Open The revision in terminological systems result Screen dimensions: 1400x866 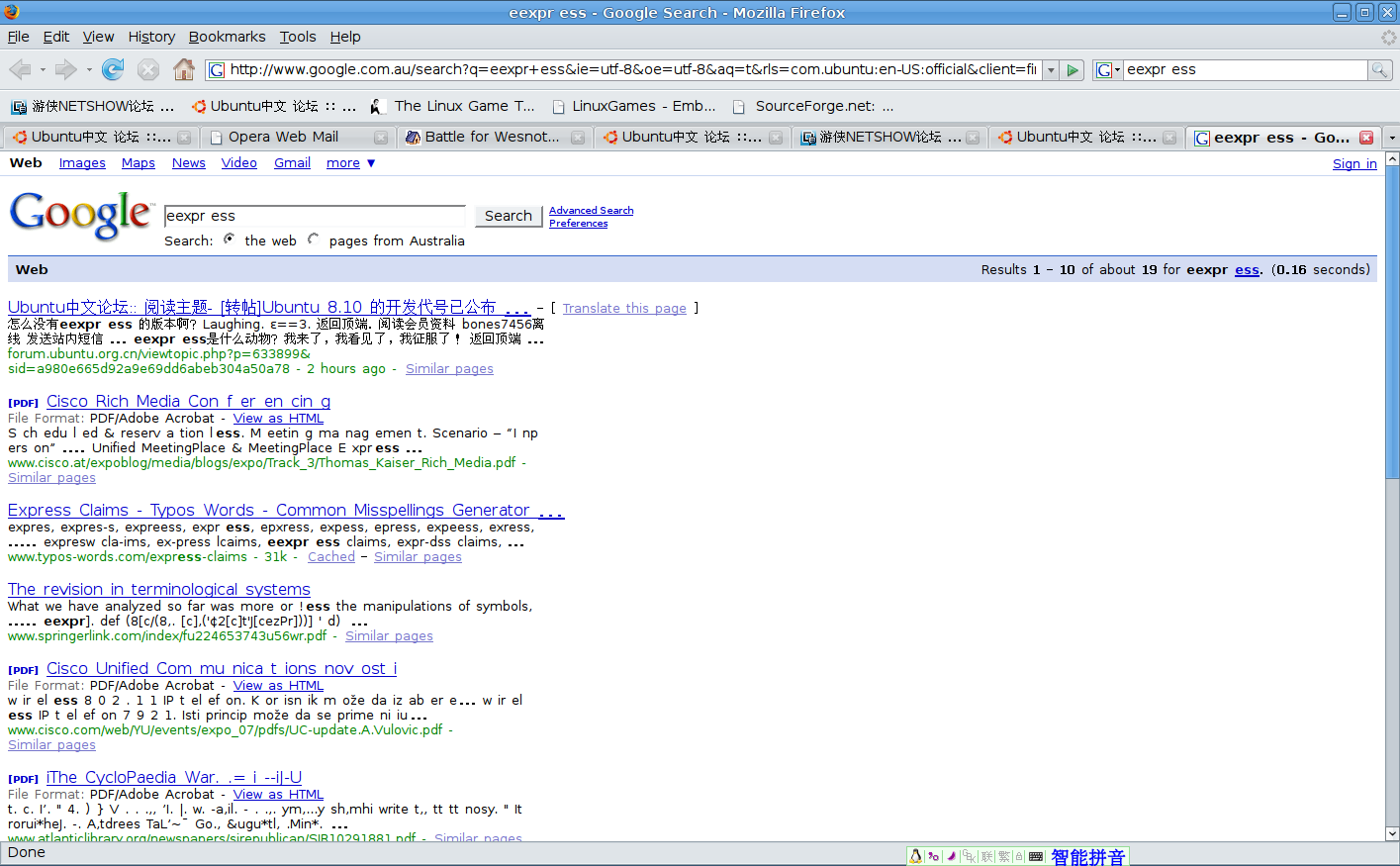point(159,589)
